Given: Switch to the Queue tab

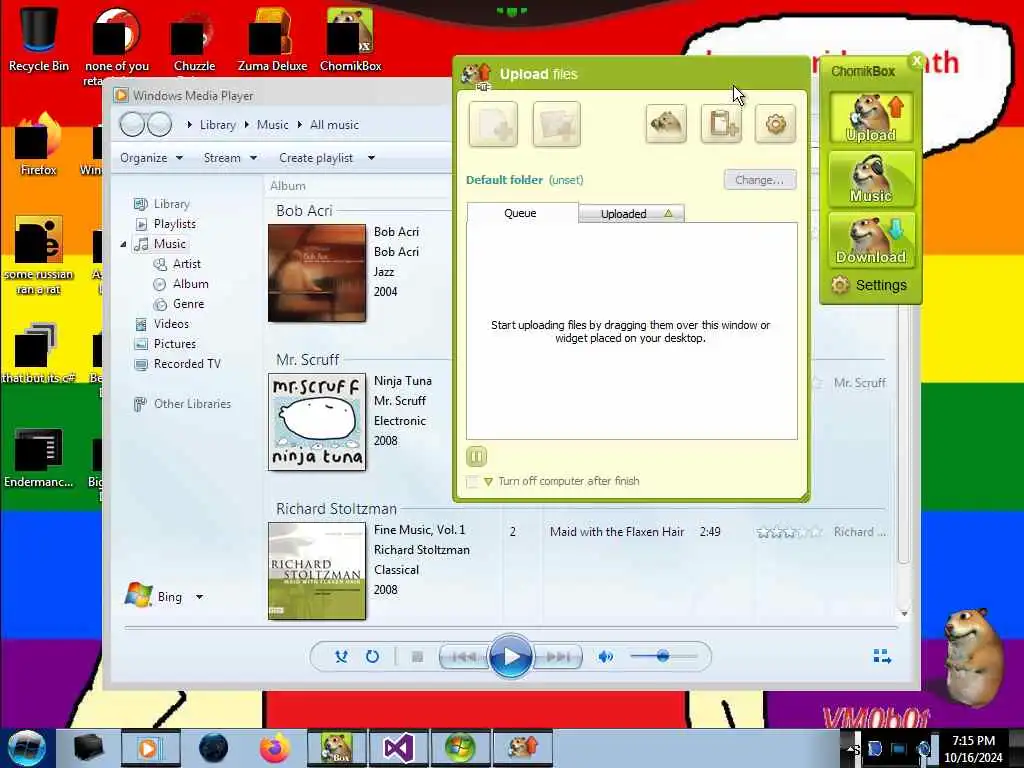Looking at the screenshot, I should [x=522, y=213].
